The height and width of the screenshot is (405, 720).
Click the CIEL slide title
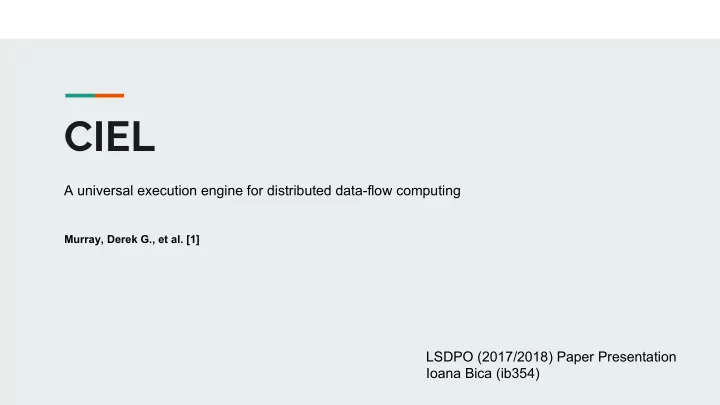tap(110, 136)
